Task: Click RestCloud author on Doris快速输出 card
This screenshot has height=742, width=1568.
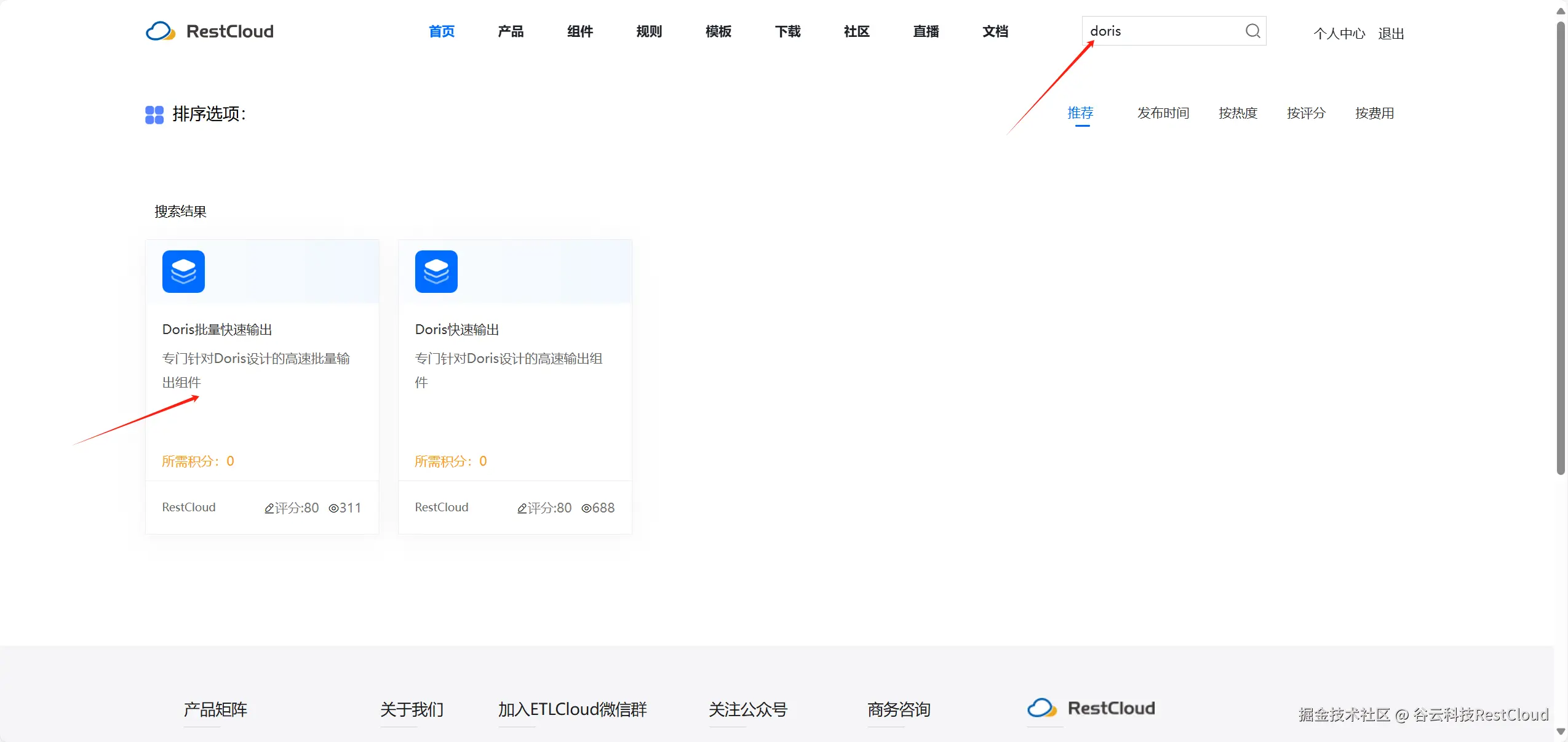Action: [x=442, y=508]
